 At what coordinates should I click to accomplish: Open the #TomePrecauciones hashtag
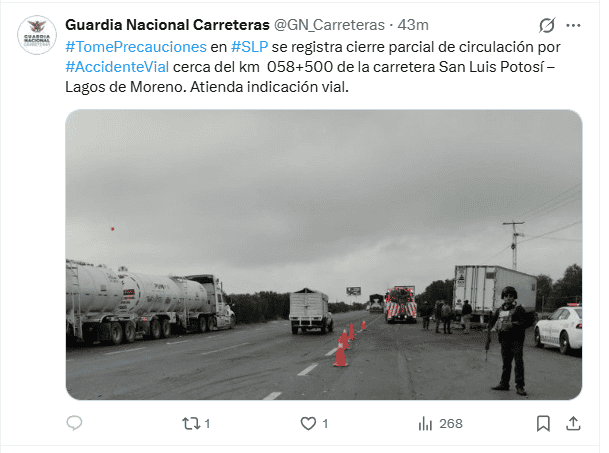136,47
